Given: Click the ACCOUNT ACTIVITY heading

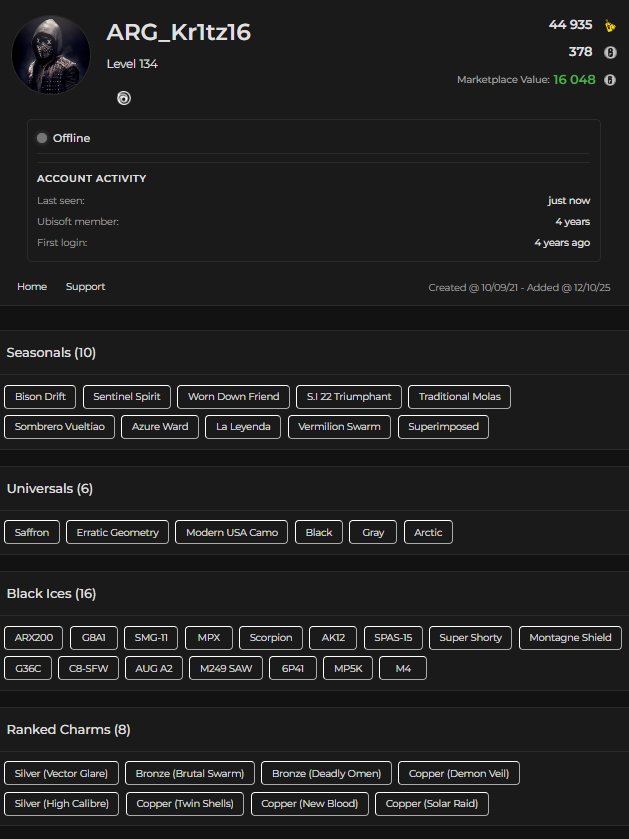Looking at the screenshot, I should pyautogui.click(x=91, y=179).
